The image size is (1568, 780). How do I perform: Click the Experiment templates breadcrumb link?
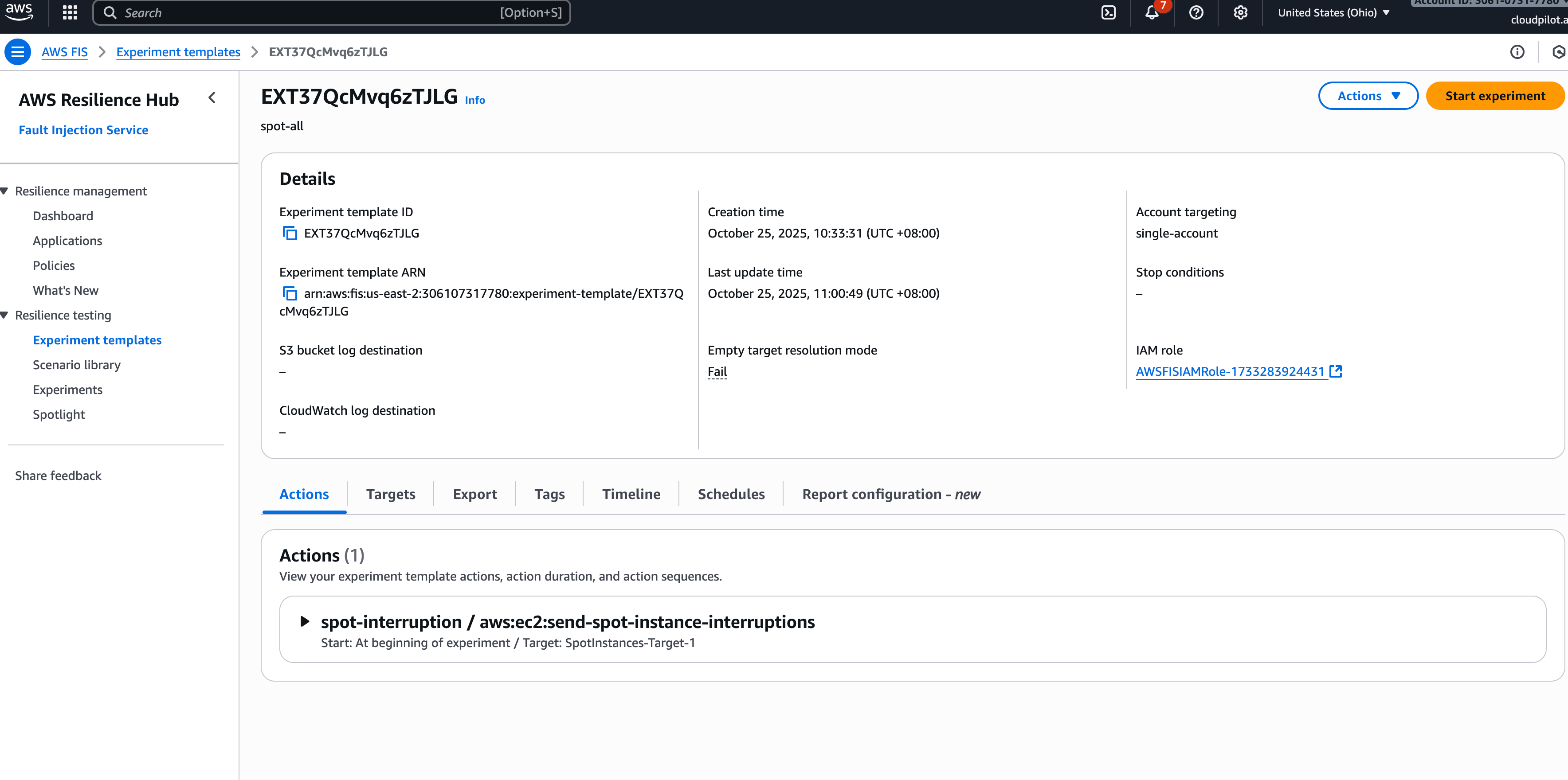pos(178,52)
